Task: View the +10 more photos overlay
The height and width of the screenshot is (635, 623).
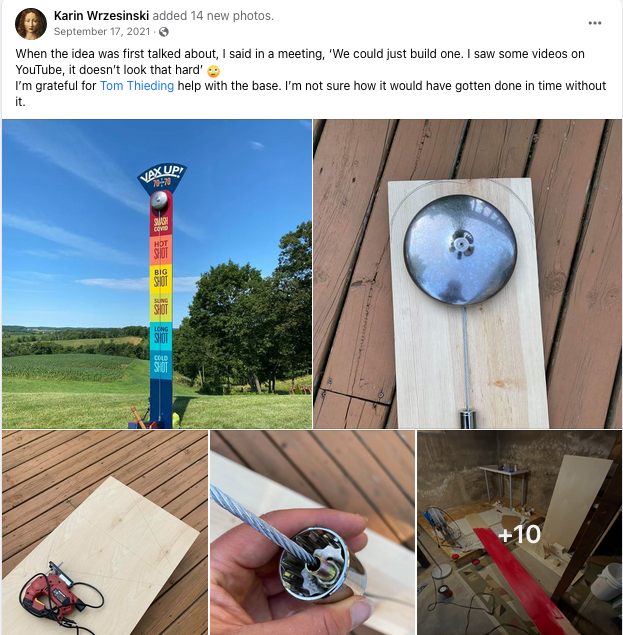Action: click(x=519, y=533)
